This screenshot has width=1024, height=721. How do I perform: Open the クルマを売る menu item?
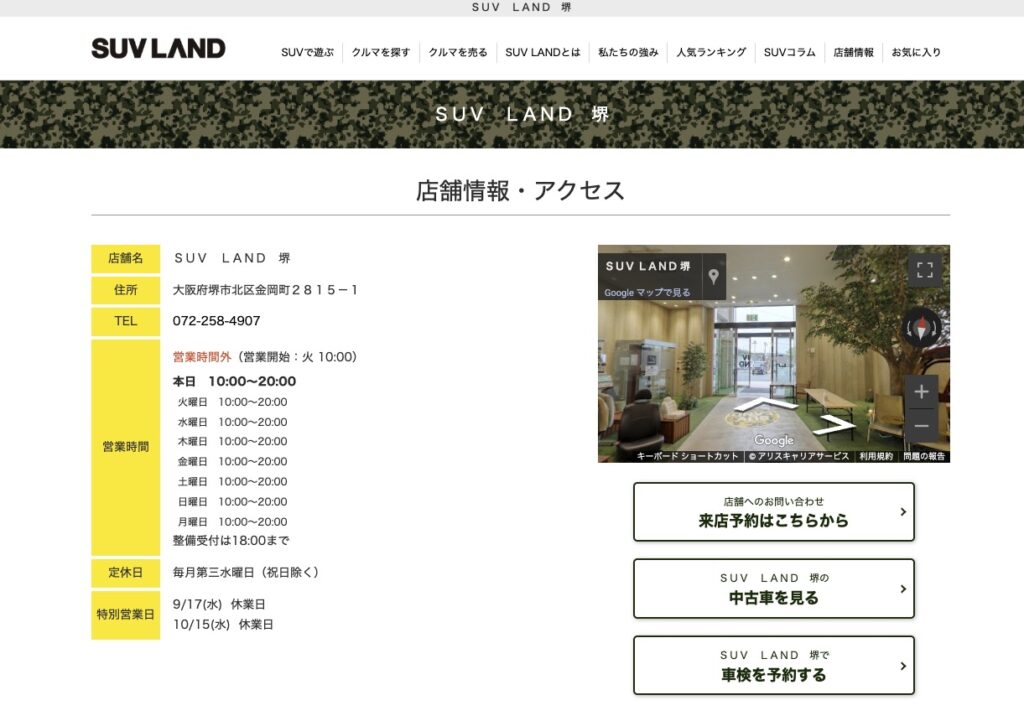pos(458,52)
